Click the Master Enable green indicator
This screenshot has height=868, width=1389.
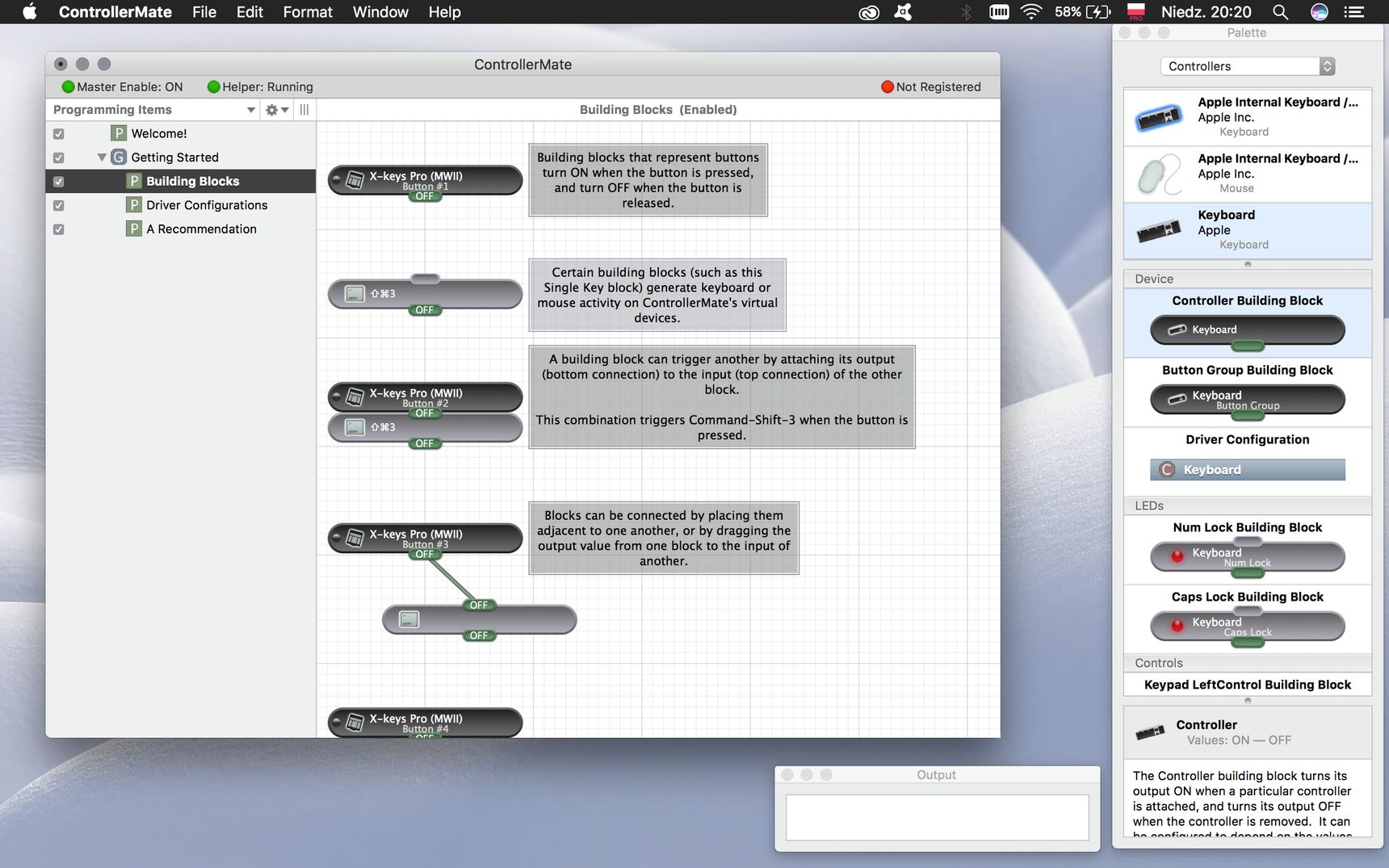coord(68,87)
